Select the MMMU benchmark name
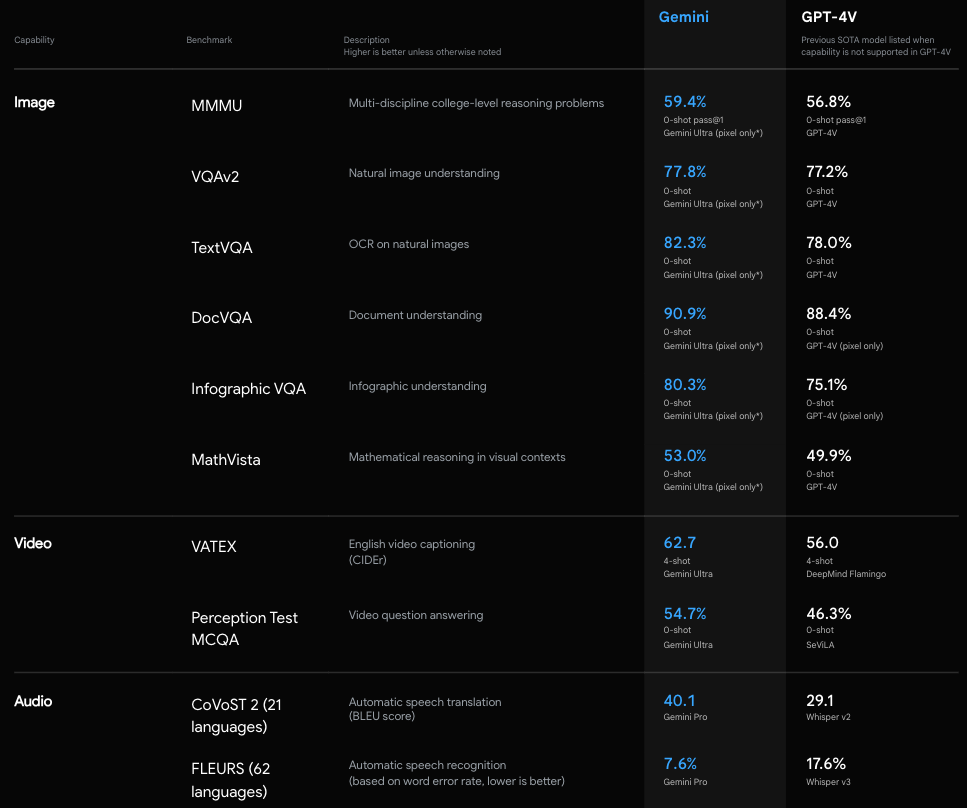967x808 pixels. 217,105
